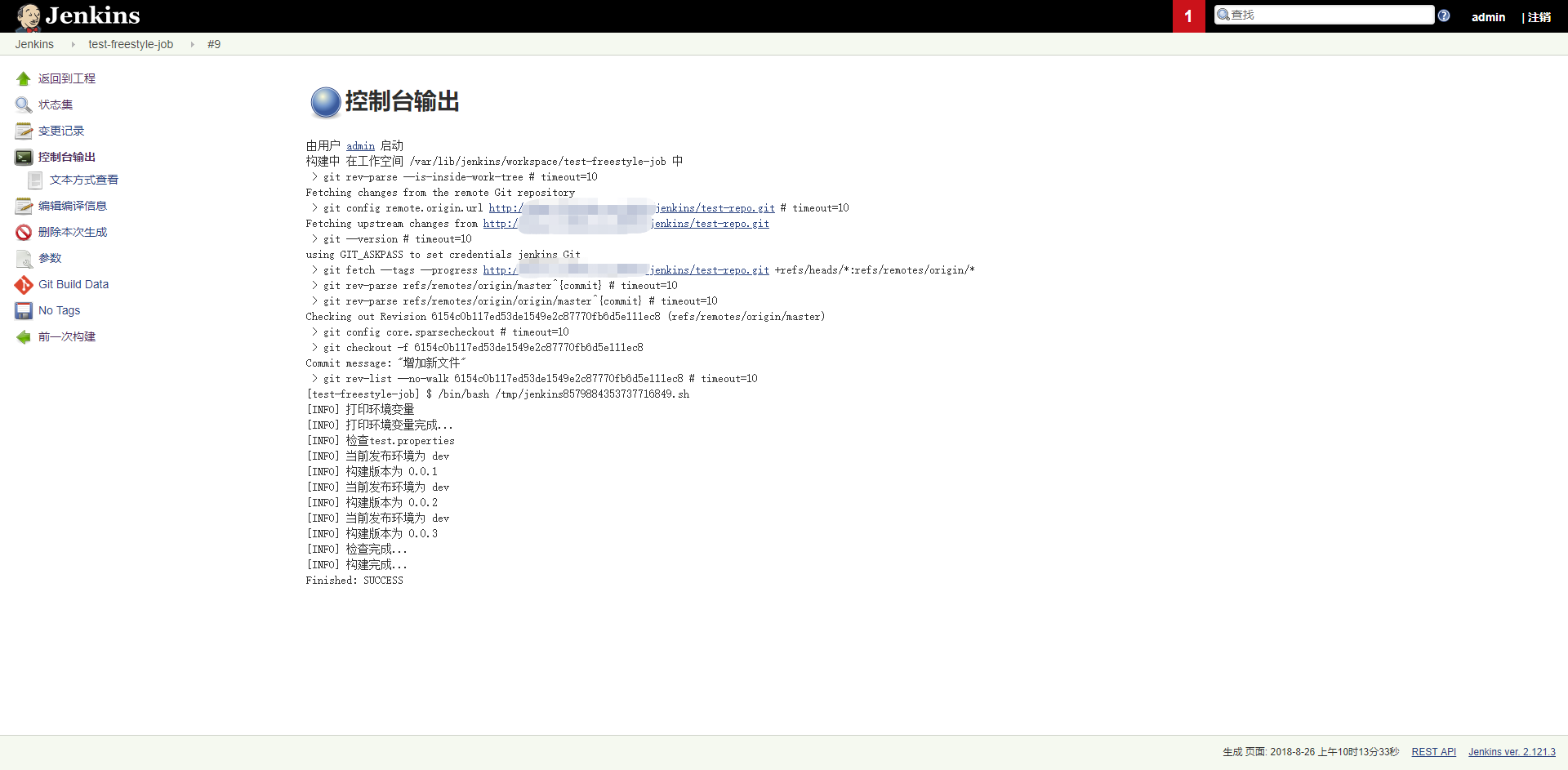Expand the Jenkins breadcrumb arrow

(x=73, y=44)
